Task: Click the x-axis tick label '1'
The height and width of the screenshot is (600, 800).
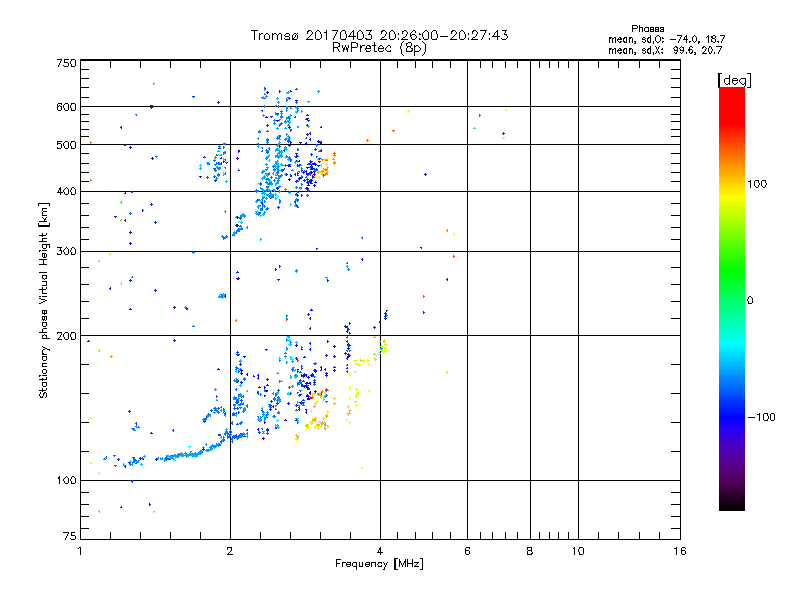Action: [80, 551]
